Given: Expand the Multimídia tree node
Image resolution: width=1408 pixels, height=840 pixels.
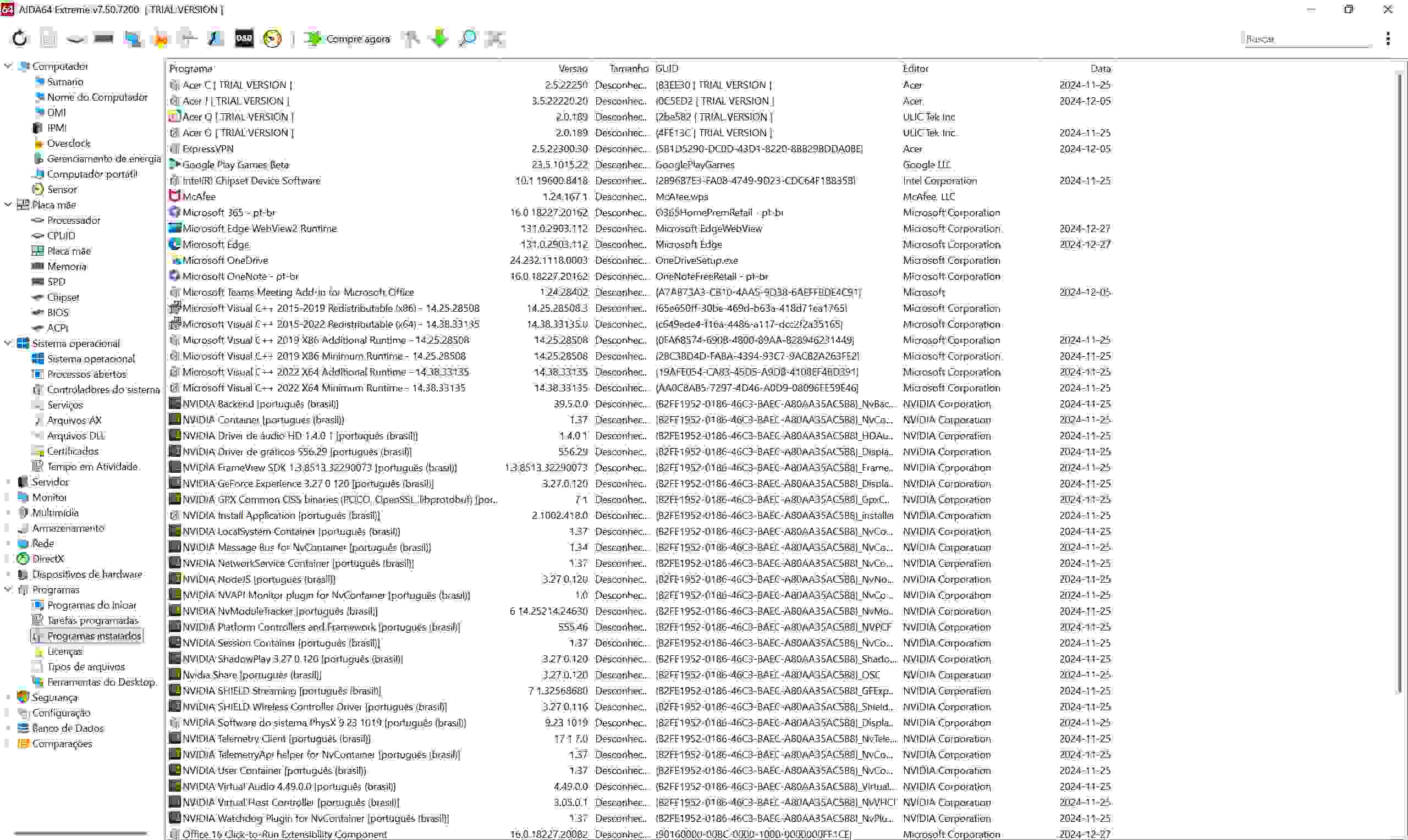Looking at the screenshot, I should pyautogui.click(x=8, y=512).
